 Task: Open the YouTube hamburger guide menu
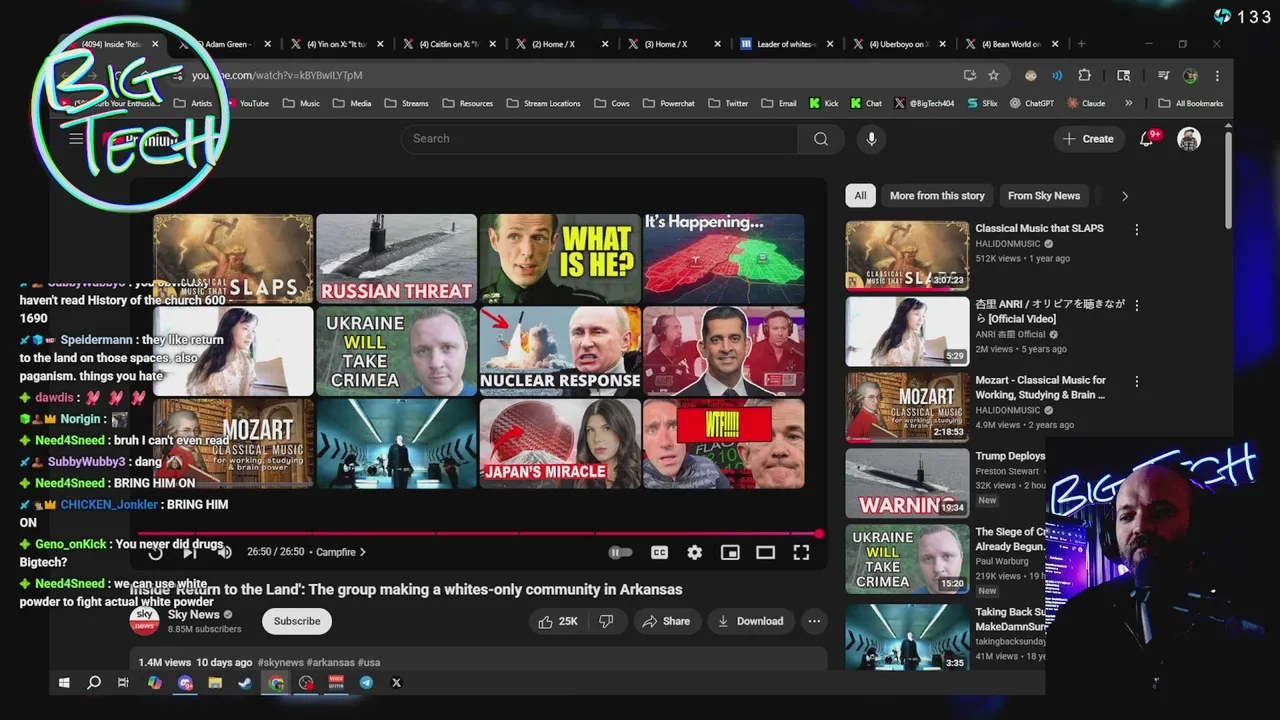click(x=76, y=139)
